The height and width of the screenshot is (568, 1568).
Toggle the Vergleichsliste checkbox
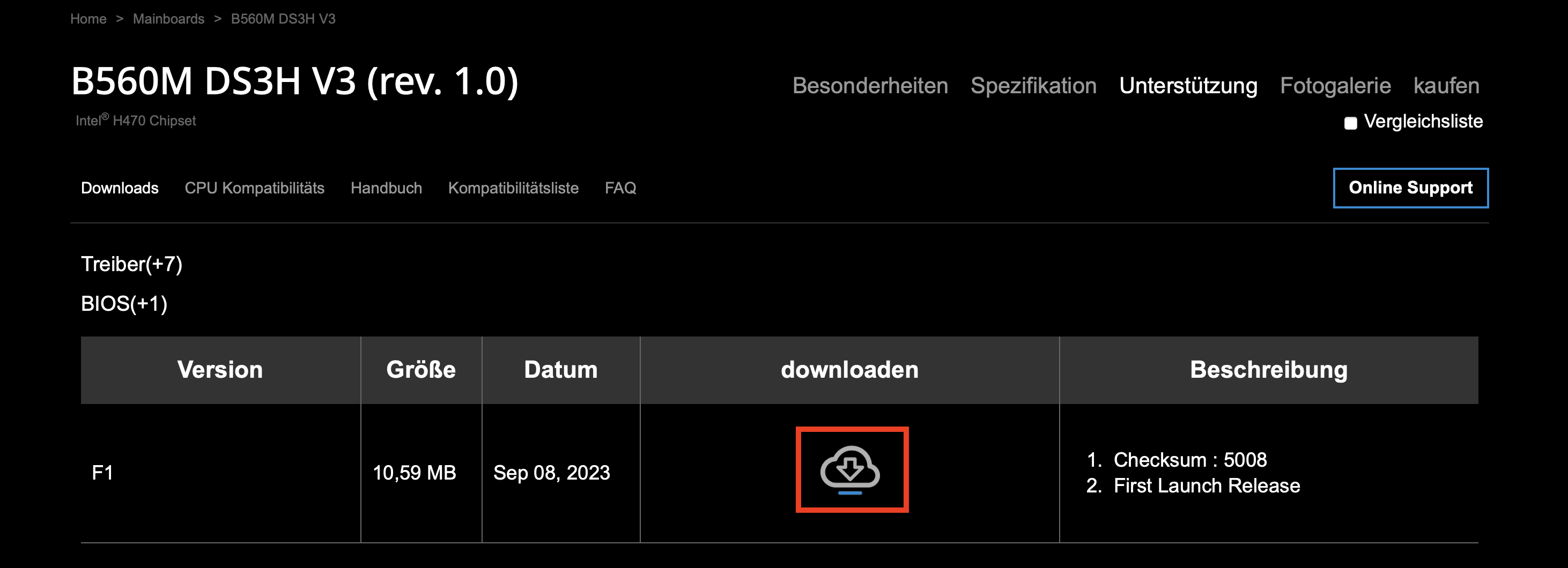(x=1350, y=123)
